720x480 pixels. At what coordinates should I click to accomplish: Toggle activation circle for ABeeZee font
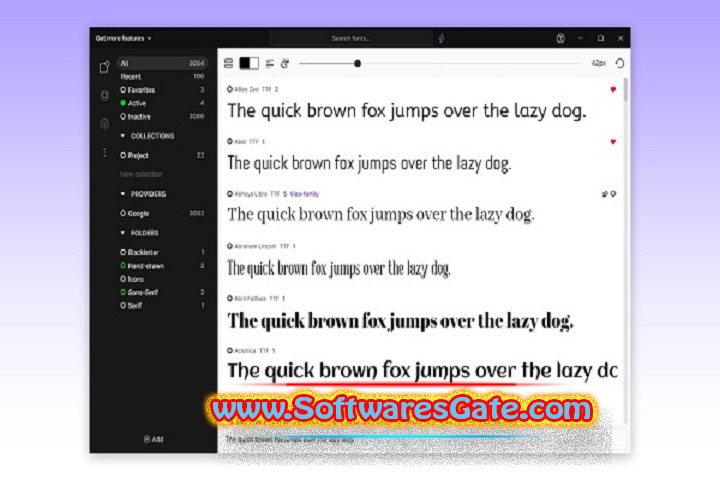point(230,89)
